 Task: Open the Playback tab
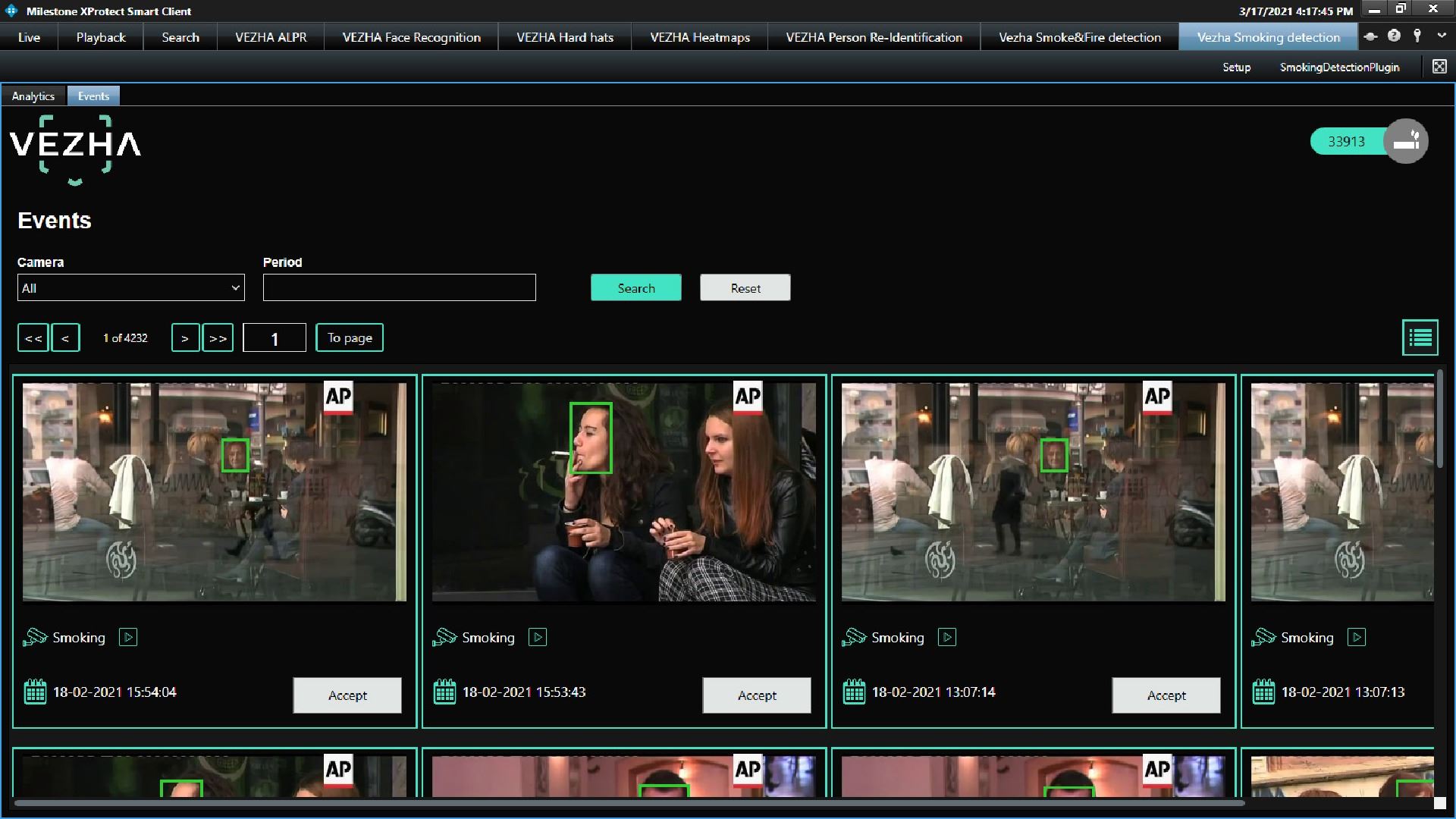[x=101, y=37]
